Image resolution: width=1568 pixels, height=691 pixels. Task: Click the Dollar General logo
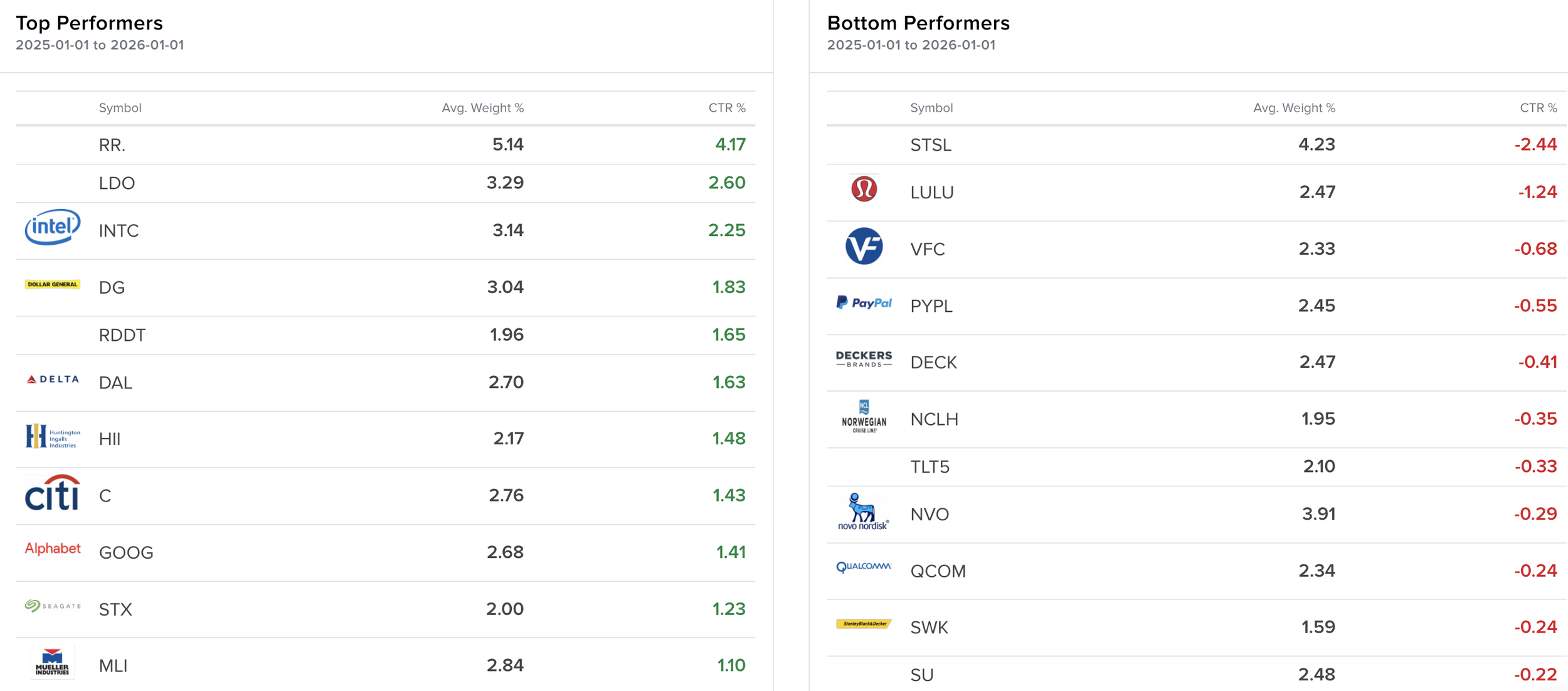(53, 284)
